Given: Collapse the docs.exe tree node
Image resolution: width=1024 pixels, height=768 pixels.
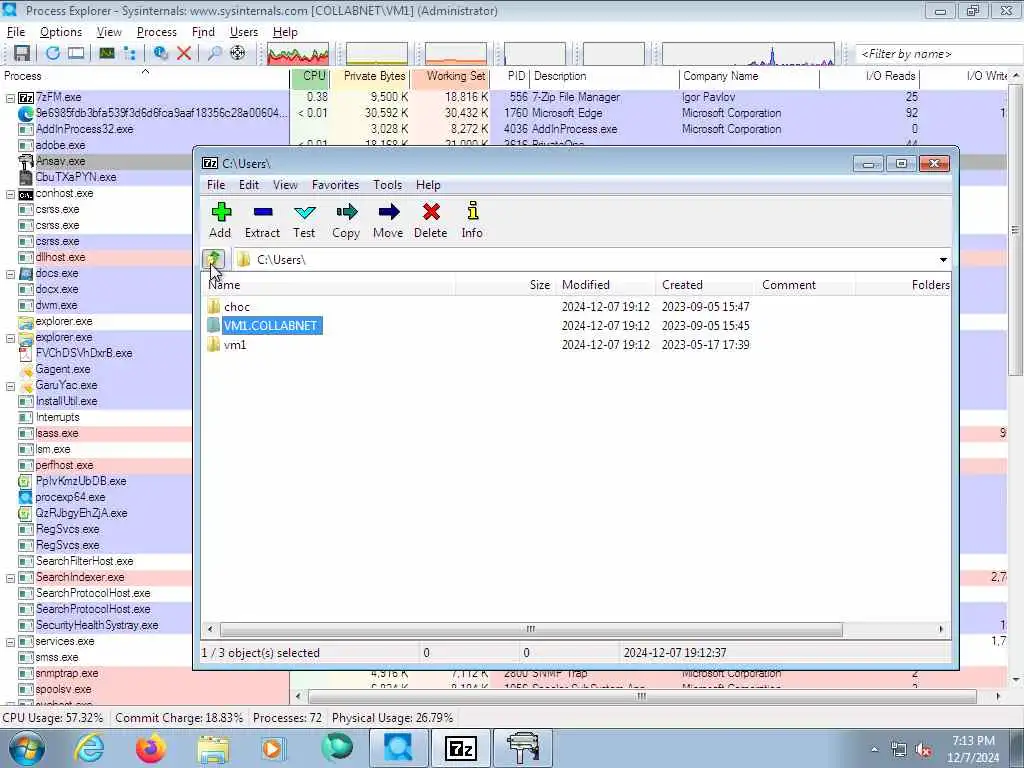Looking at the screenshot, I should tap(10, 274).
